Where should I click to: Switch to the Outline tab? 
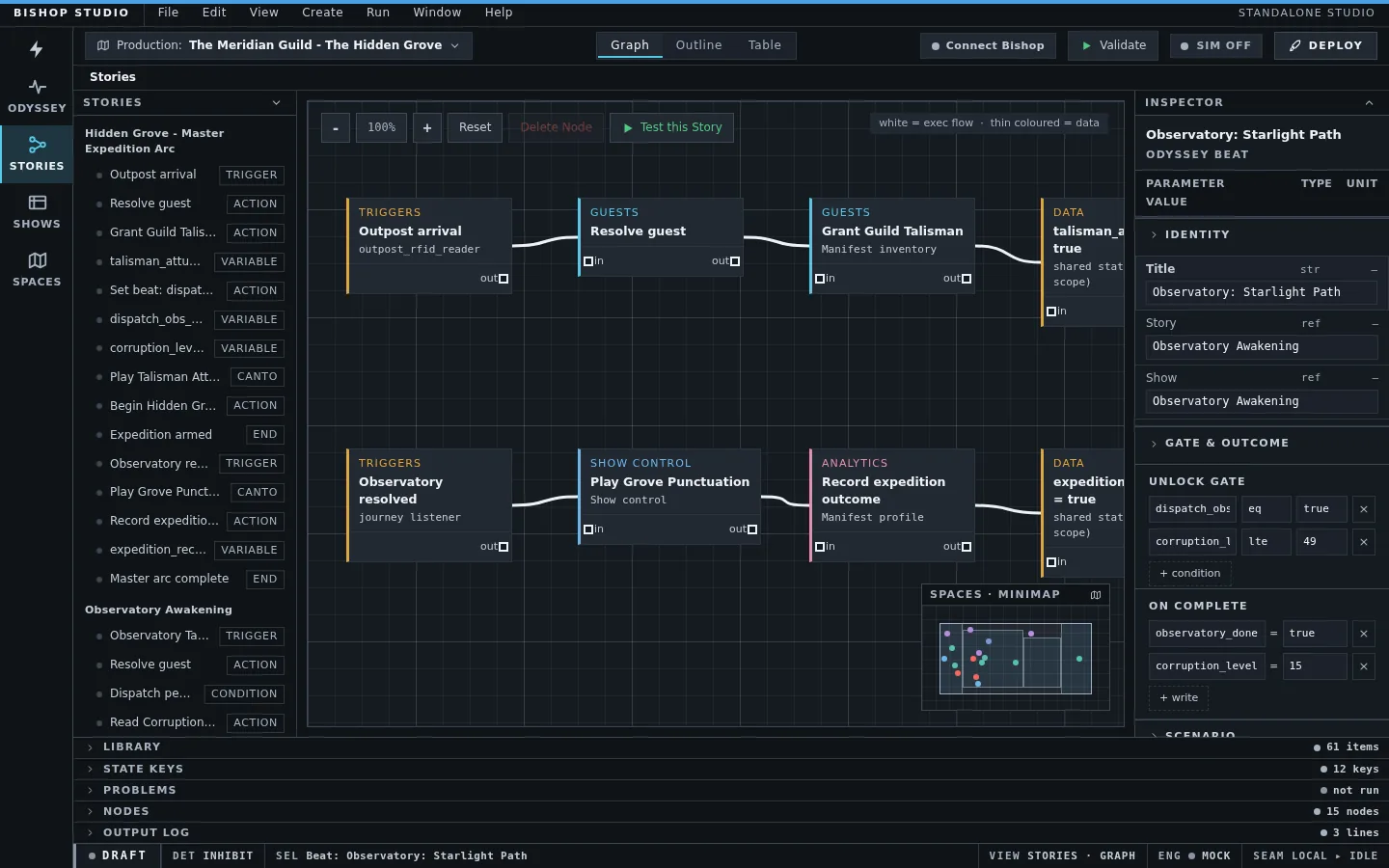coord(698,45)
